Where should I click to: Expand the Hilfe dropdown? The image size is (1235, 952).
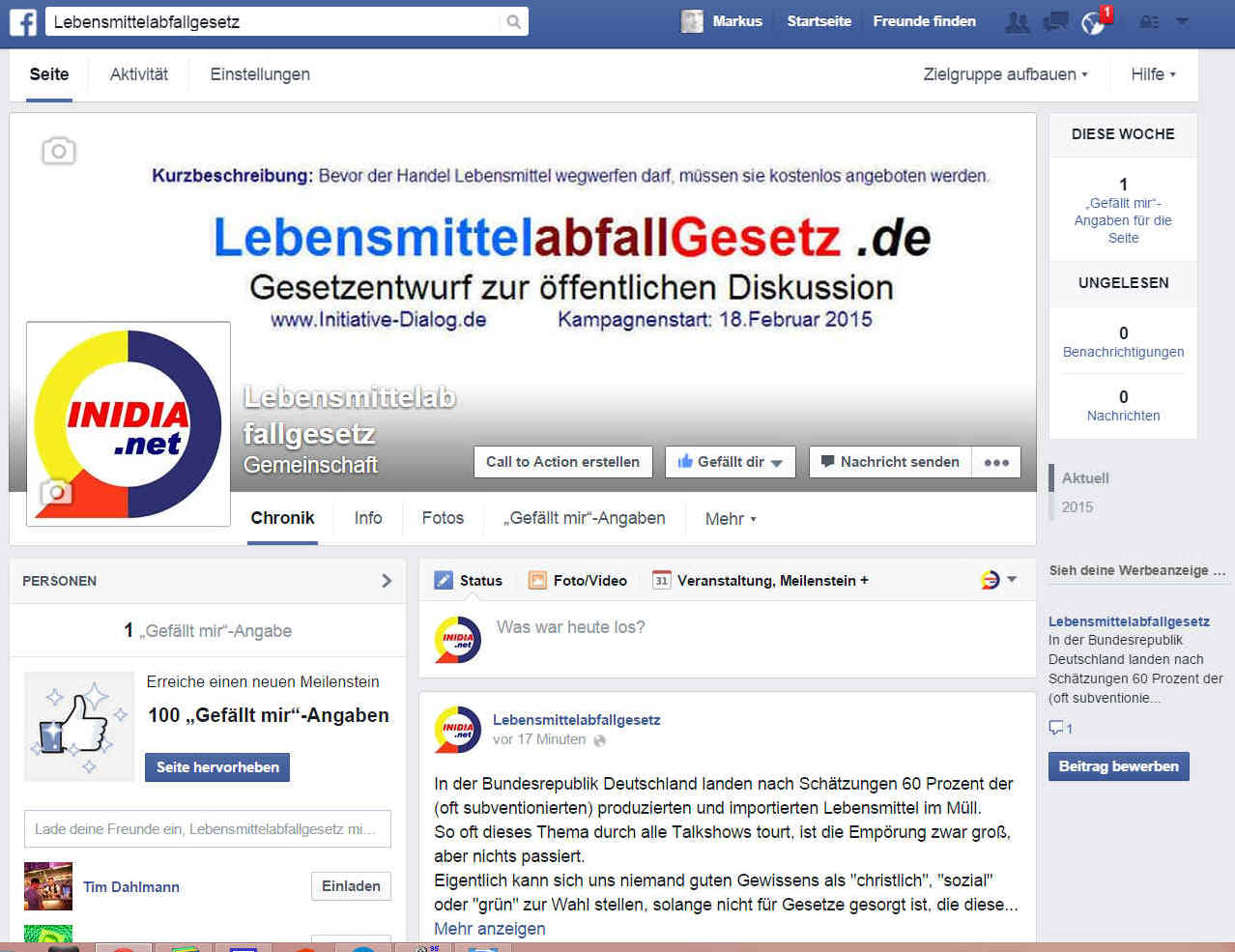click(x=1154, y=74)
